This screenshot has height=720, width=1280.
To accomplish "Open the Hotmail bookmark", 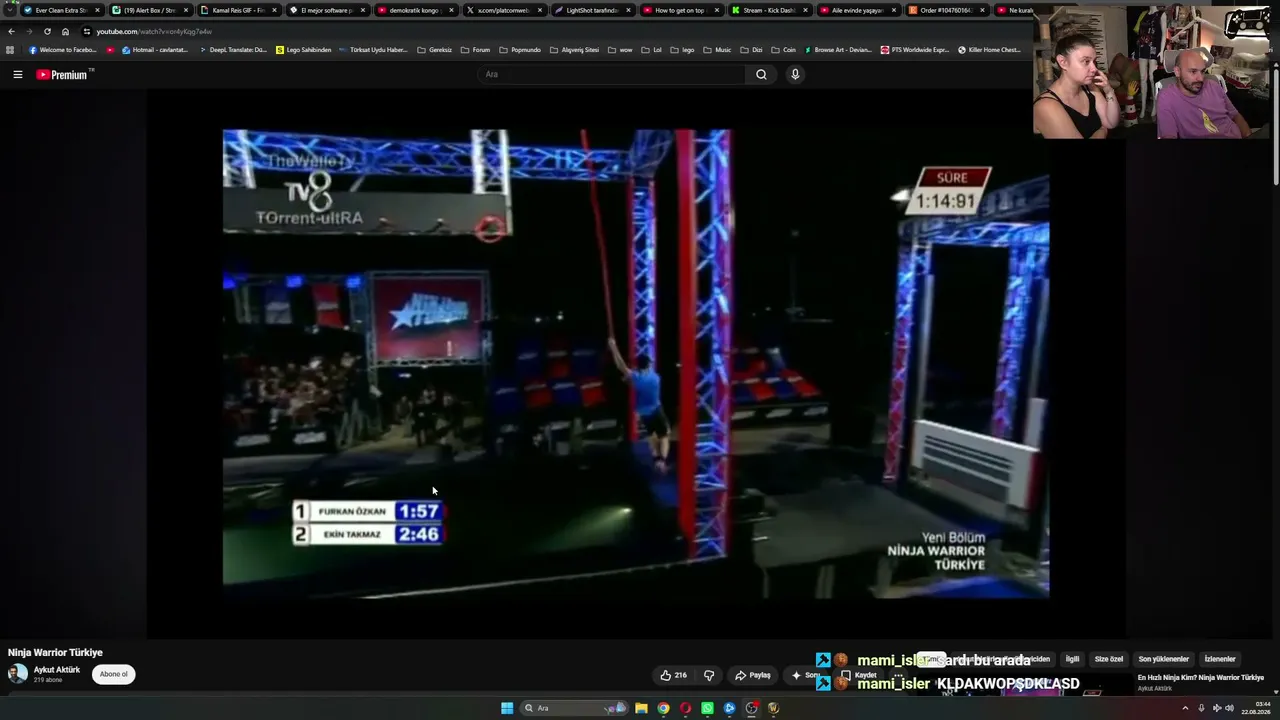I will click(154, 50).
